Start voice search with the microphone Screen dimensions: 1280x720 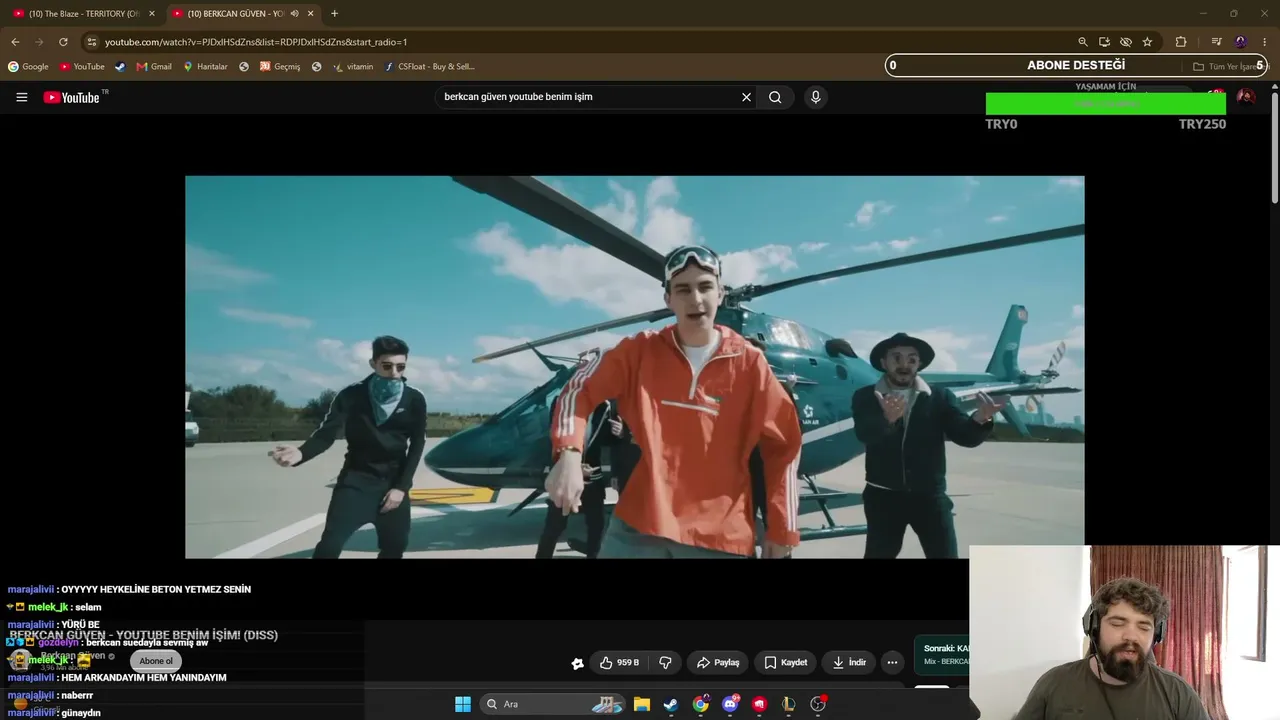pos(815,97)
